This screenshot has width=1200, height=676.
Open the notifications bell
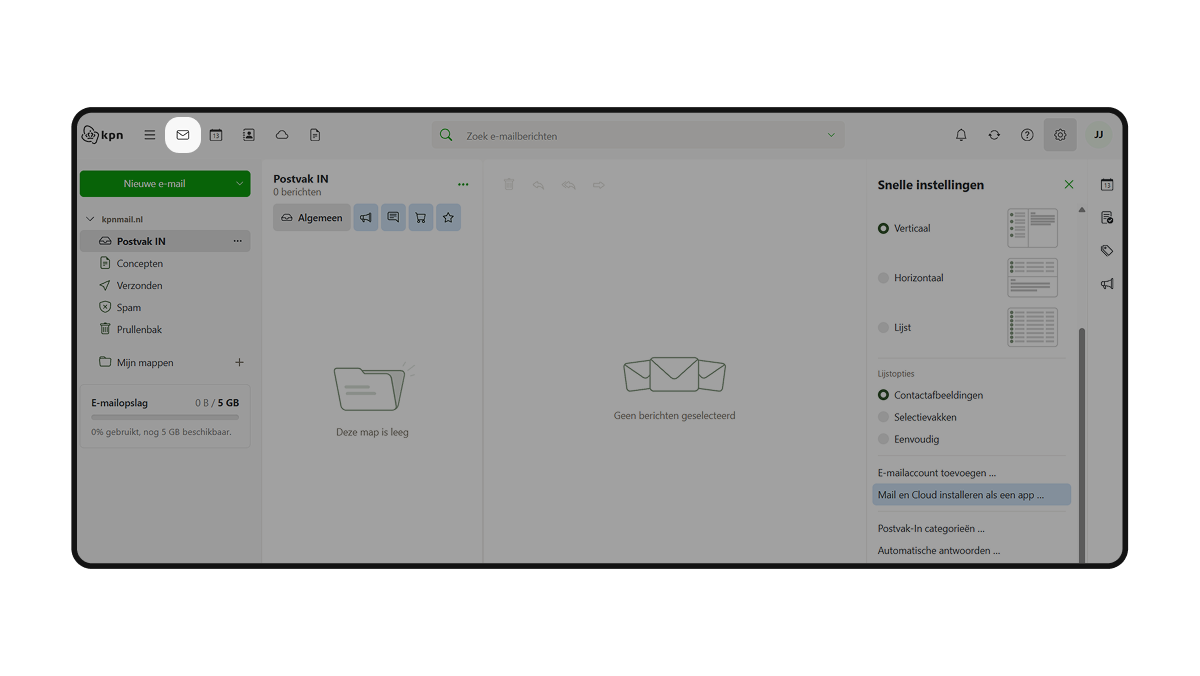click(x=961, y=135)
